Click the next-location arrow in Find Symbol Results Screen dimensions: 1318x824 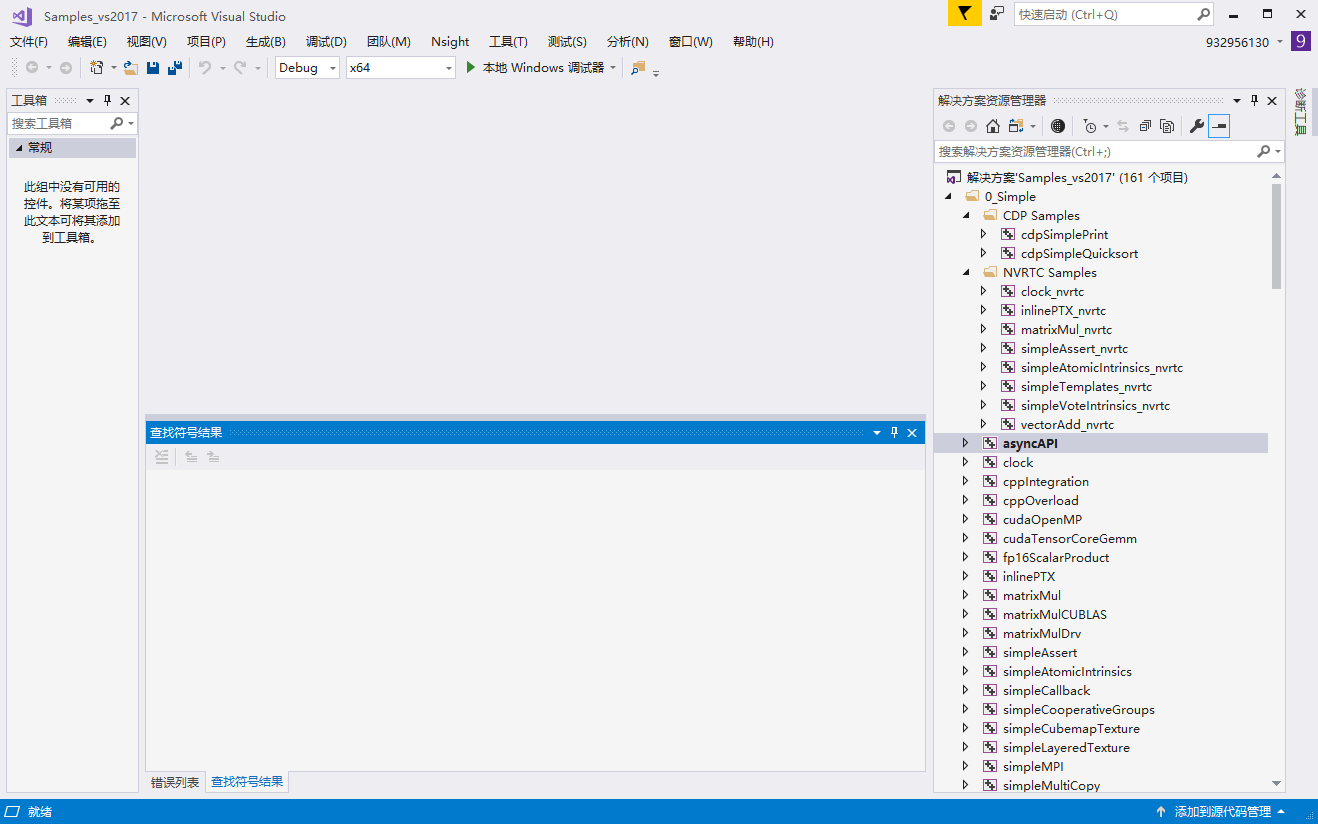coord(213,457)
